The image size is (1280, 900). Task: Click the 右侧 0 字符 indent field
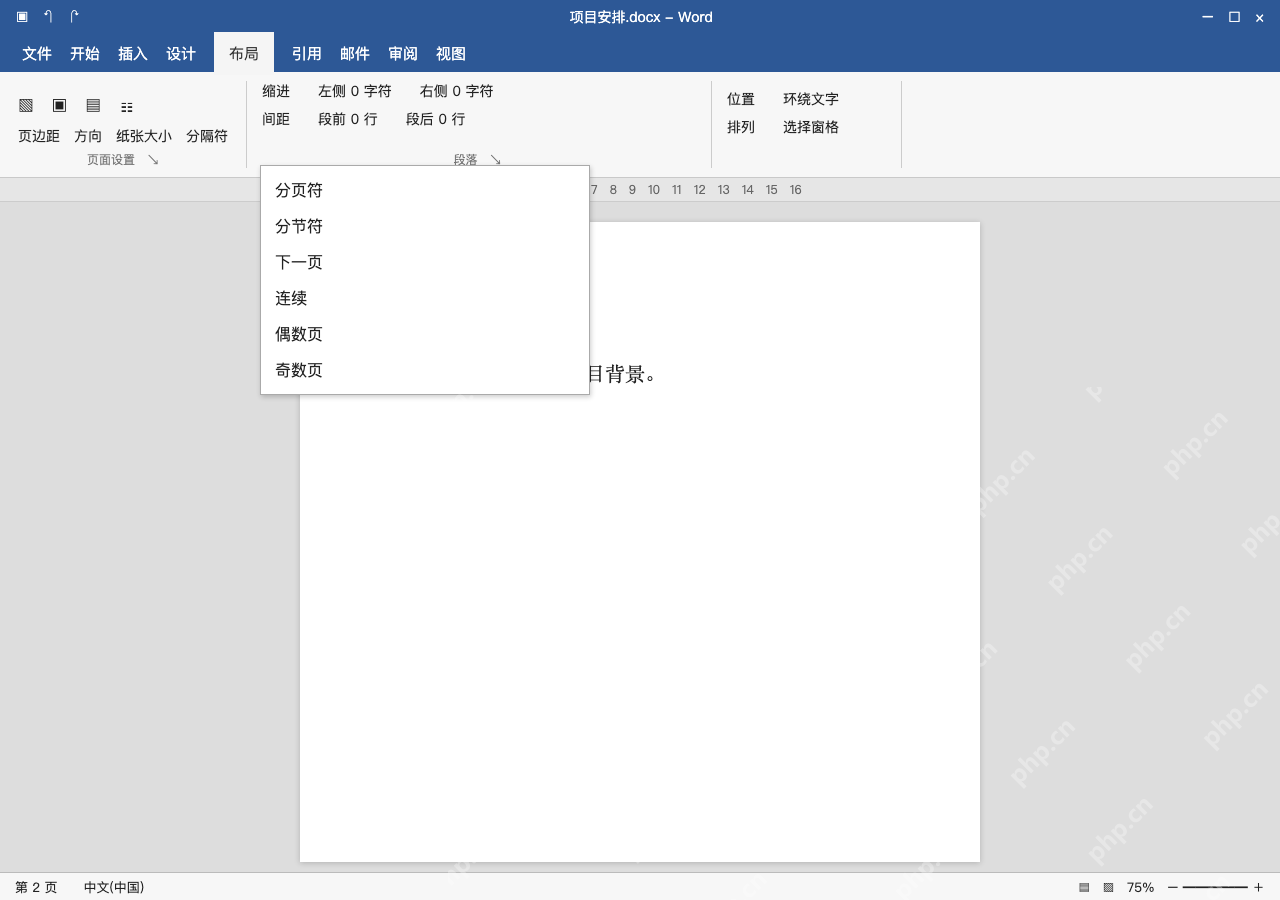(x=457, y=91)
